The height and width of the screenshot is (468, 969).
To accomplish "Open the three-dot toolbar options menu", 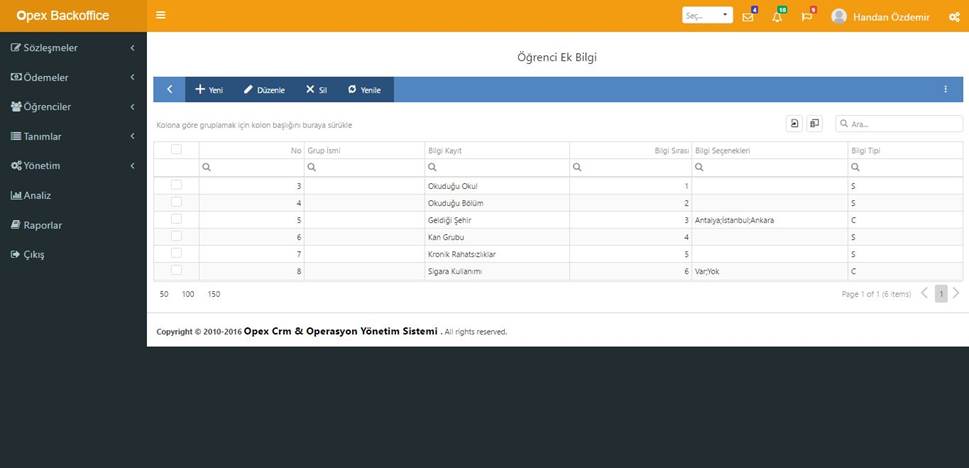I will tap(945, 90).
